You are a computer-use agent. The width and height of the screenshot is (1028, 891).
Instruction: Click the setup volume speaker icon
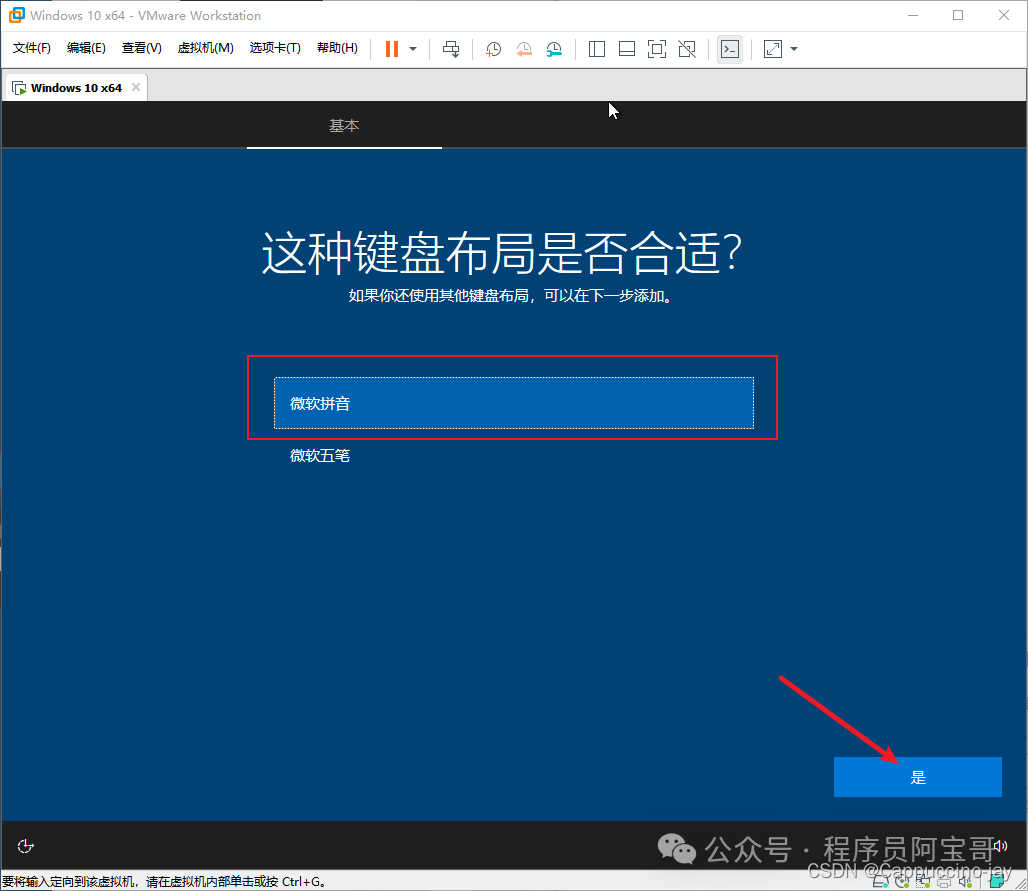1000,846
